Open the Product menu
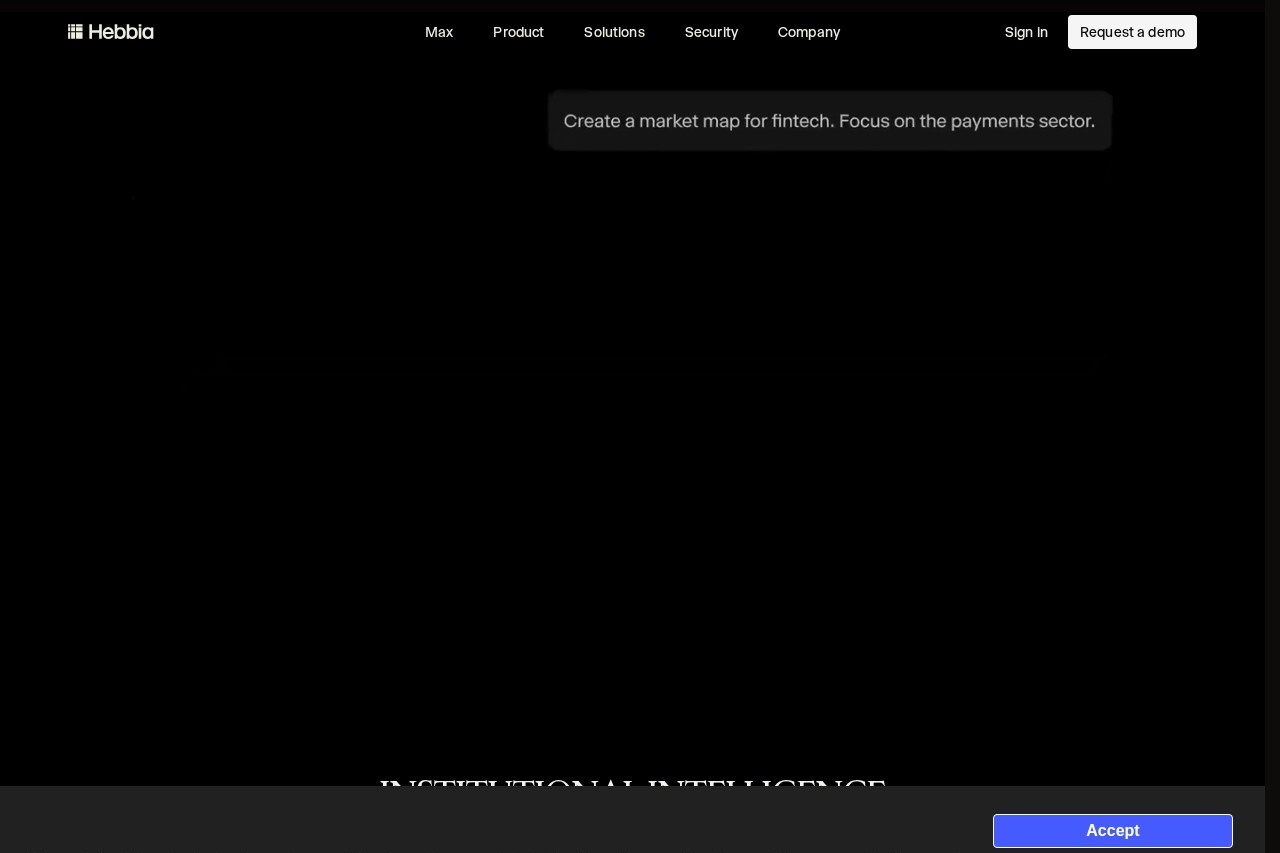The image size is (1280, 853). pos(518,32)
